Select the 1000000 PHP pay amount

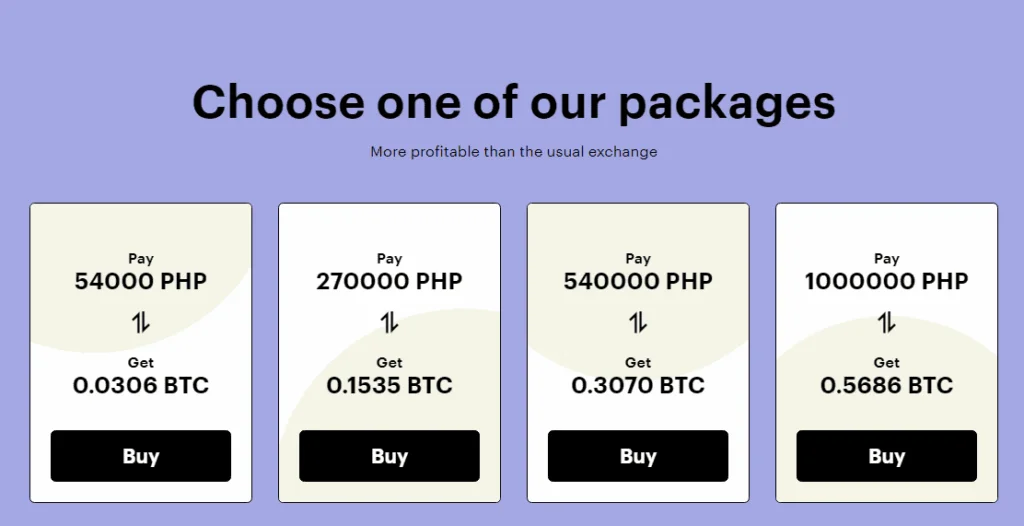pyautogui.click(x=887, y=281)
